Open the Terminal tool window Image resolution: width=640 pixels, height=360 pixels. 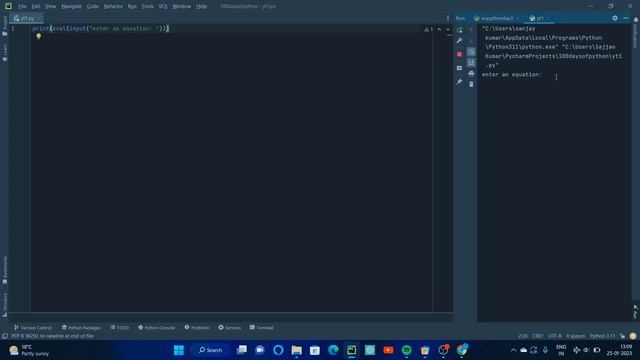click(262, 328)
